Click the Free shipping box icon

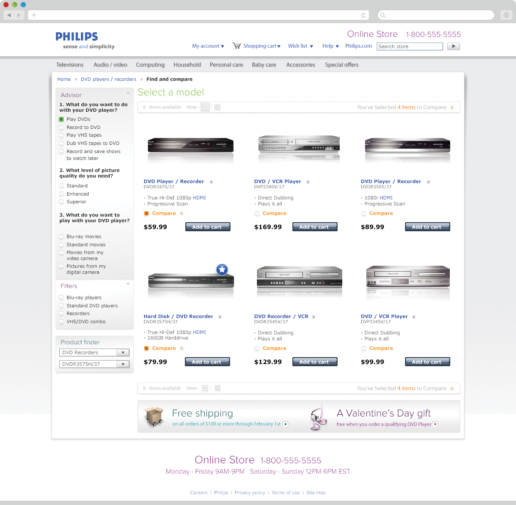[154, 416]
